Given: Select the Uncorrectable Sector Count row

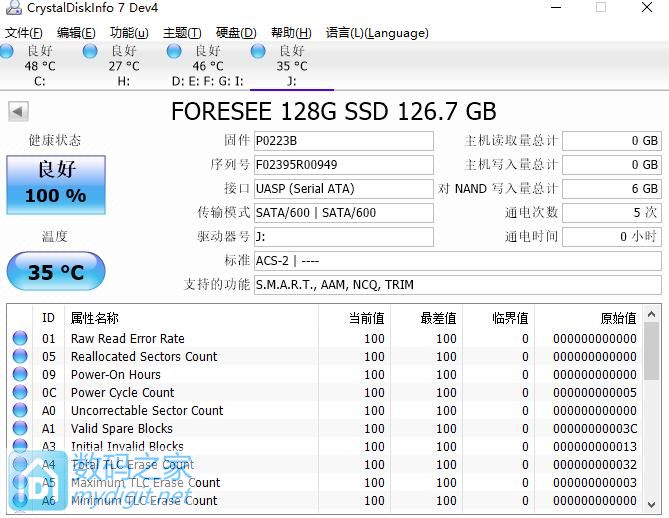Looking at the screenshot, I should 326,410.
